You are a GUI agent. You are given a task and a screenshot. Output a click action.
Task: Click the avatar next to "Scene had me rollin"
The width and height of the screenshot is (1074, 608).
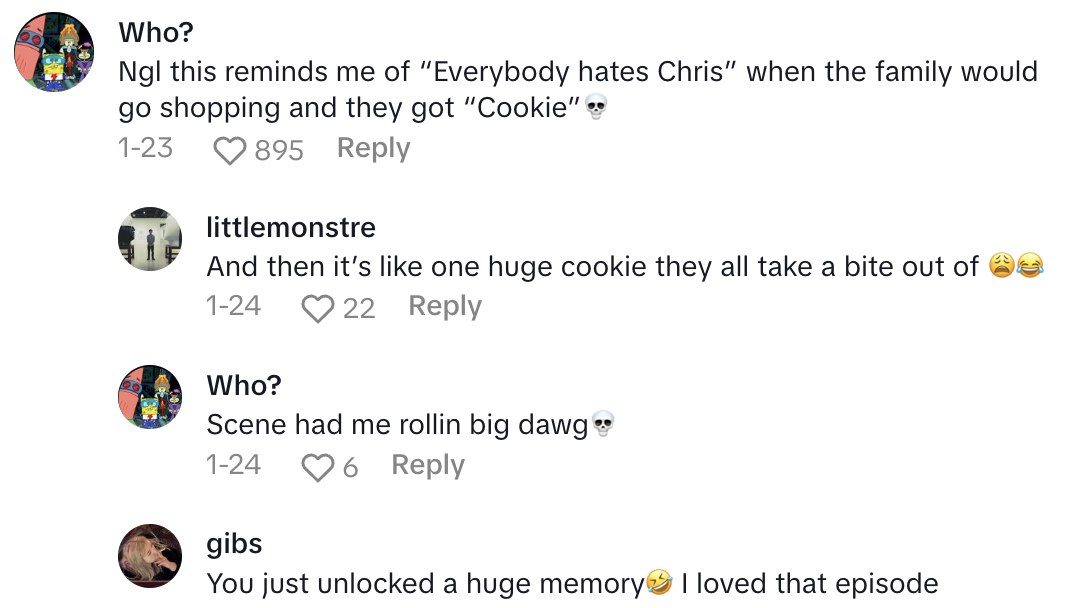coord(150,397)
